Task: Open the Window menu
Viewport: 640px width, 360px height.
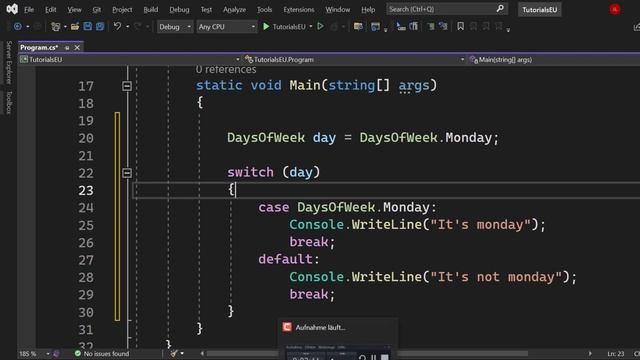Action: coord(338,9)
